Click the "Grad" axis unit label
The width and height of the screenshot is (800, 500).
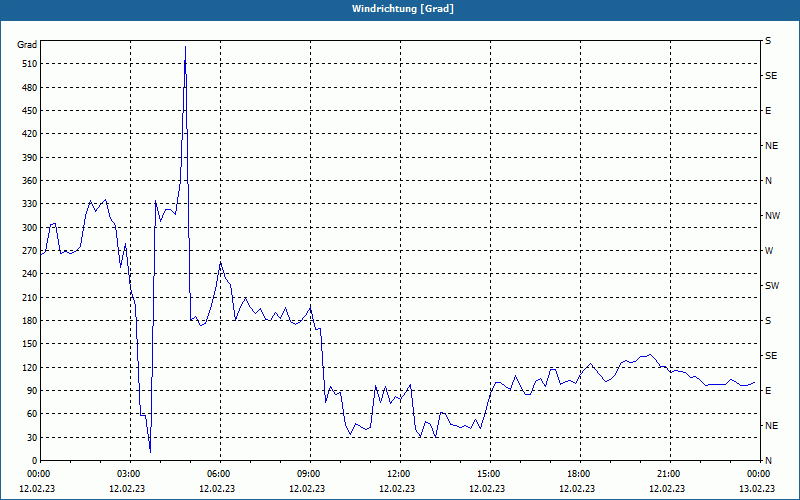click(x=27, y=45)
